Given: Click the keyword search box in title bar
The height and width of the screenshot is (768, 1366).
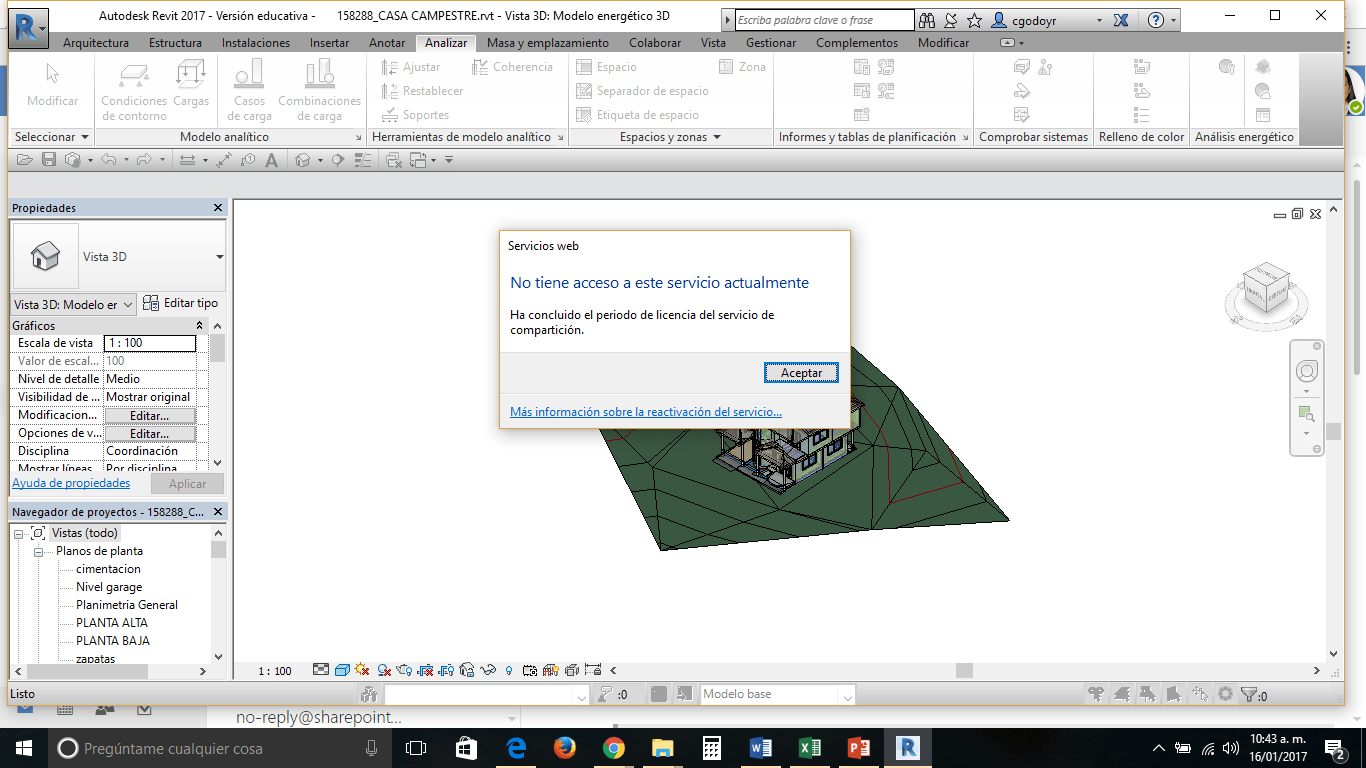Looking at the screenshot, I should [x=824, y=20].
